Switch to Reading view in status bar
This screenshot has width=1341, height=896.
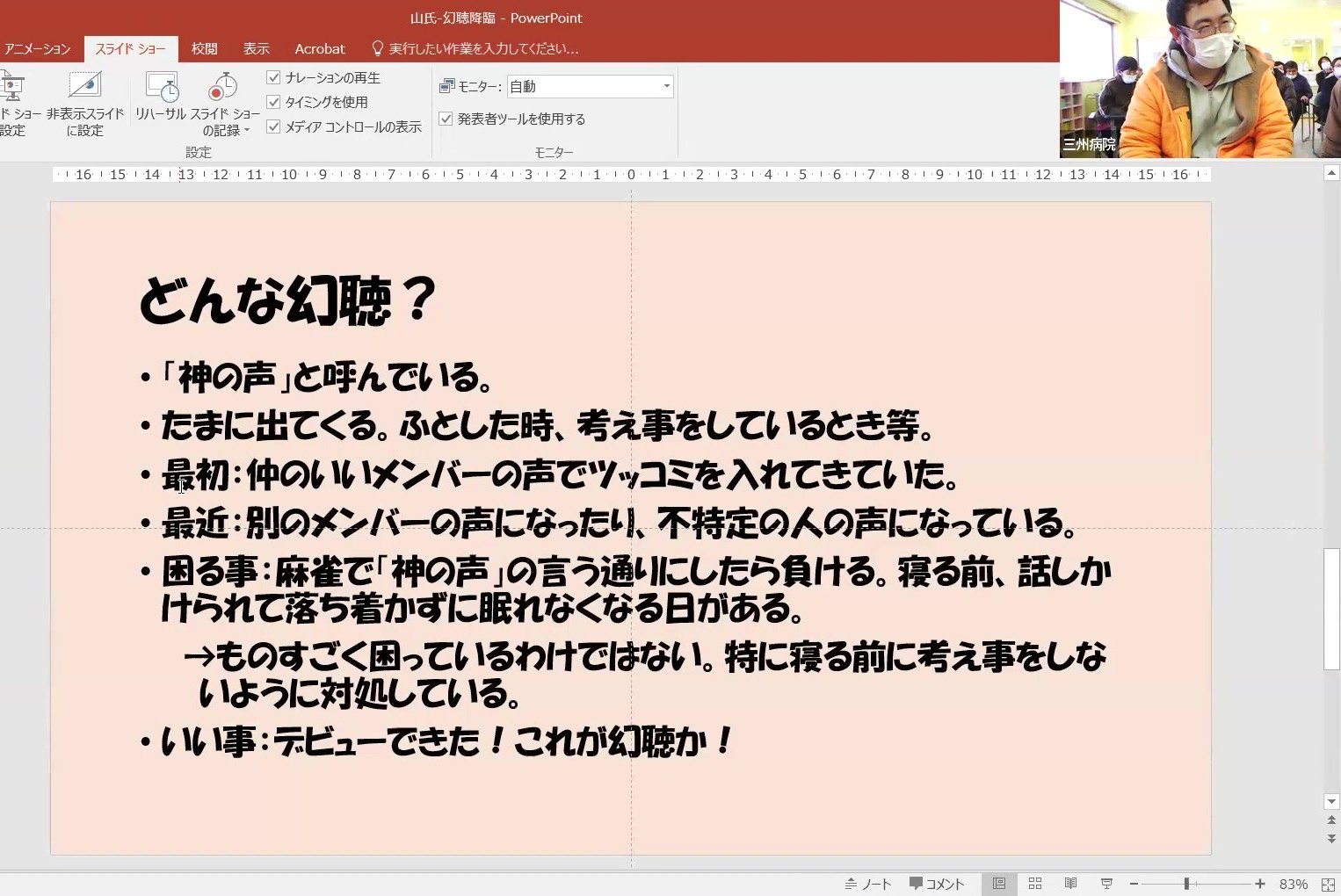click(x=1070, y=884)
